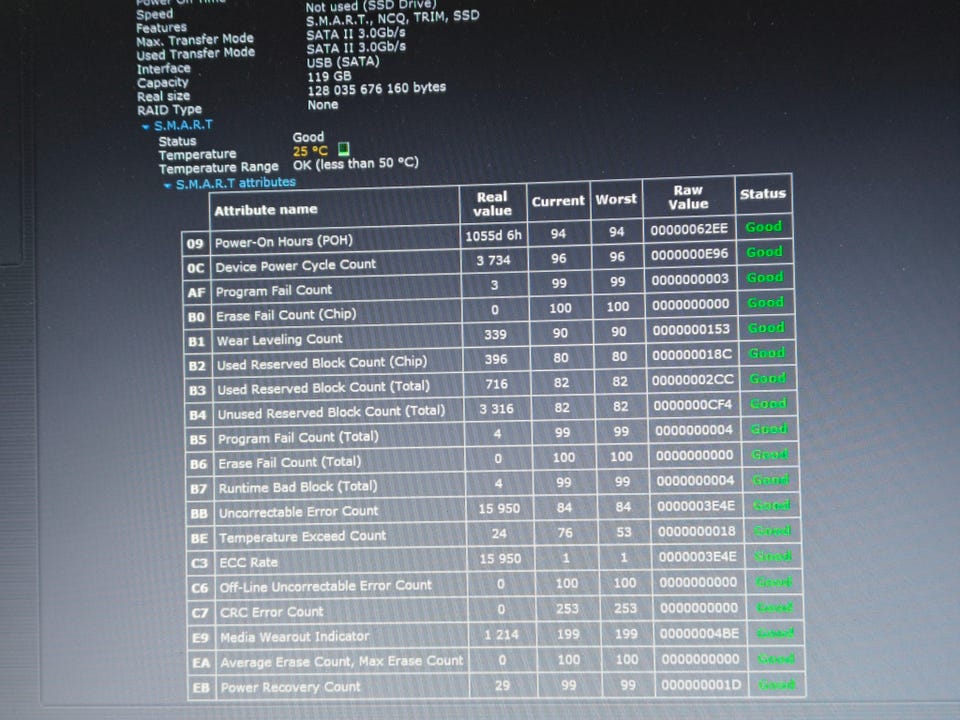Click raw value 0000000CF4
Image resolution: width=960 pixels, height=720 pixels.
(x=692, y=405)
